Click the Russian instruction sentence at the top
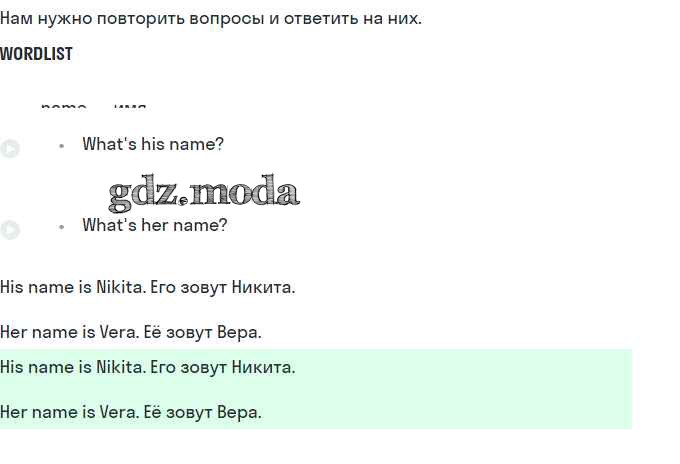This screenshot has height=464, width=680. point(211,18)
